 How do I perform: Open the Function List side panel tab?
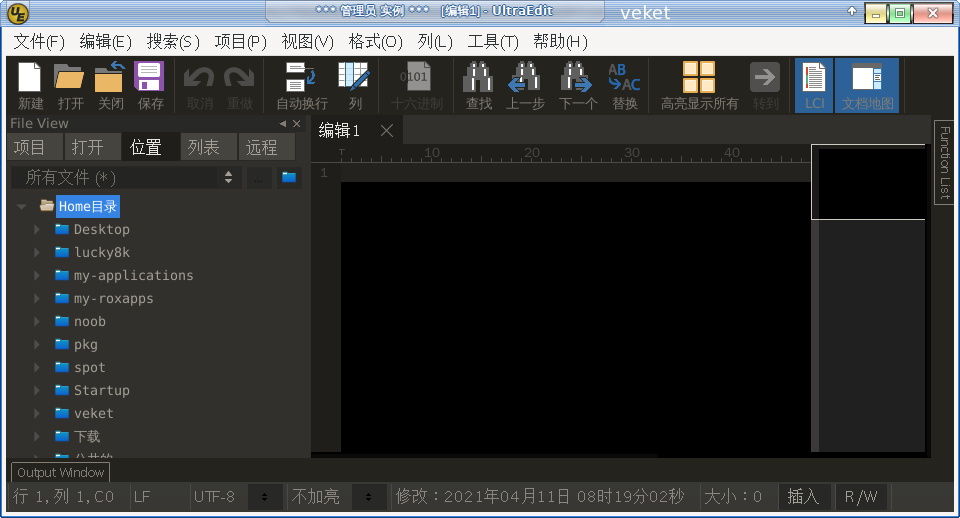pyautogui.click(x=944, y=163)
